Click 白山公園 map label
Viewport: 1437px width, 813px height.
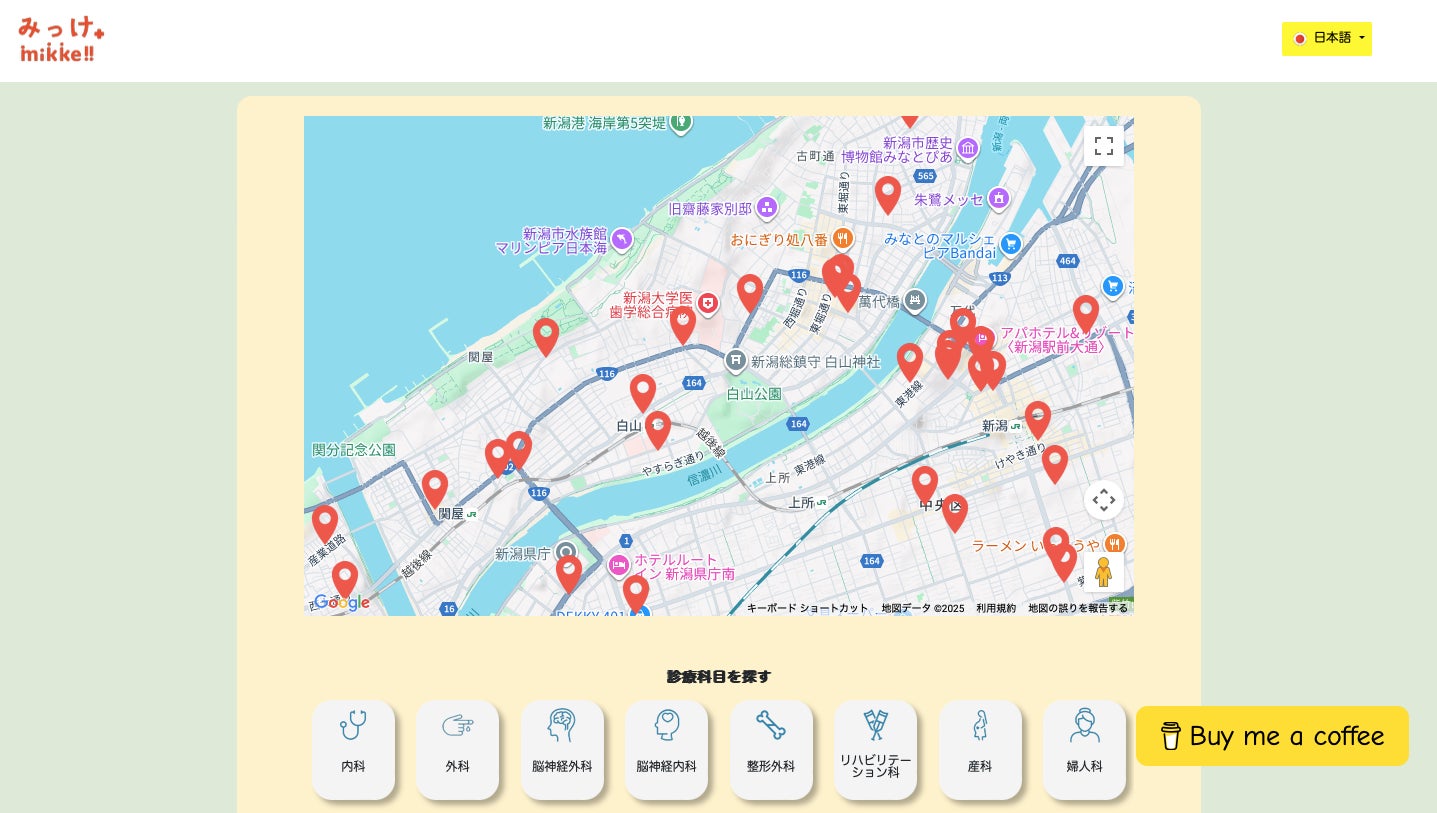tap(754, 394)
